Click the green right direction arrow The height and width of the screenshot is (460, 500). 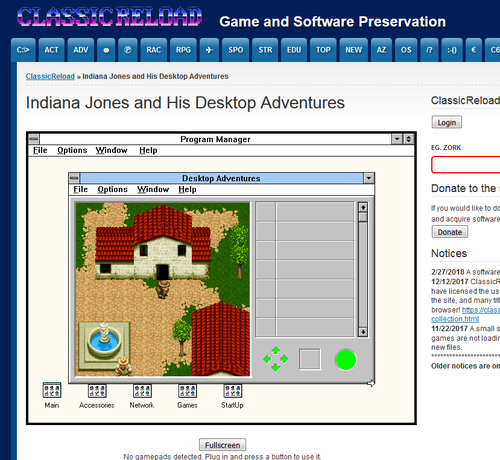pos(284,359)
